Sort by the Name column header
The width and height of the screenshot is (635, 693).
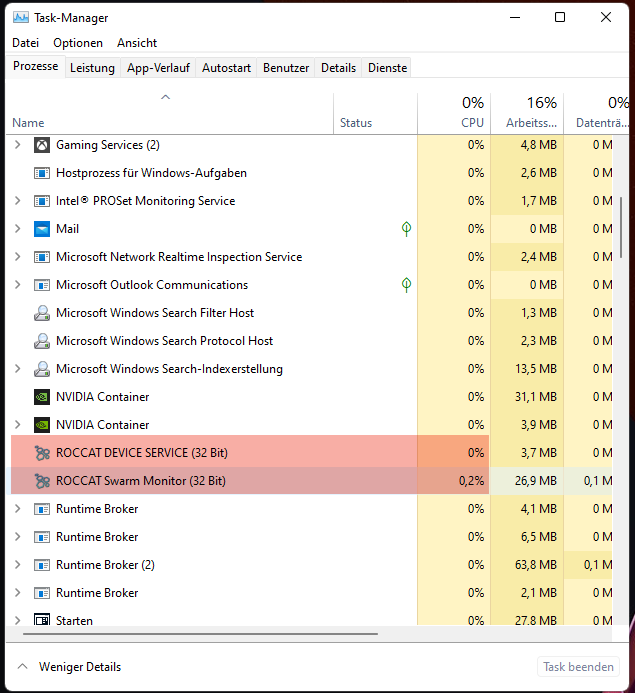tap(170, 114)
